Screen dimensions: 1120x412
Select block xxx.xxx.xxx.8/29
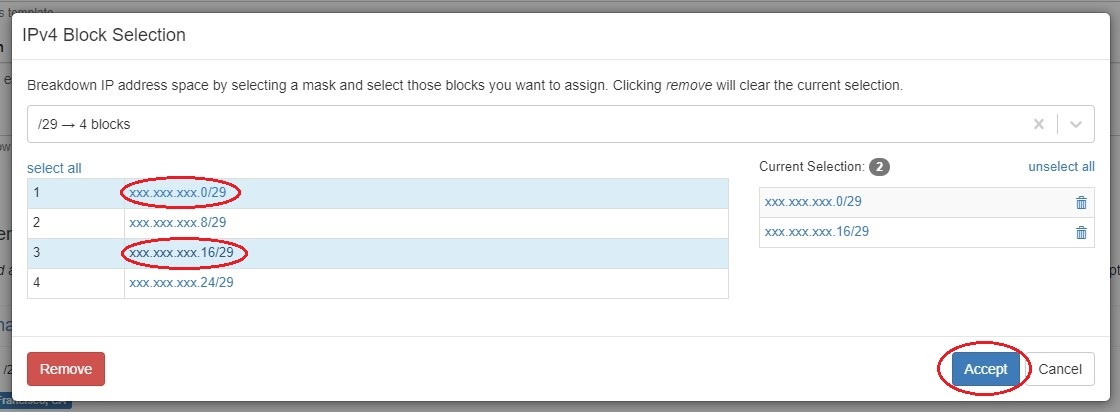tap(178, 223)
